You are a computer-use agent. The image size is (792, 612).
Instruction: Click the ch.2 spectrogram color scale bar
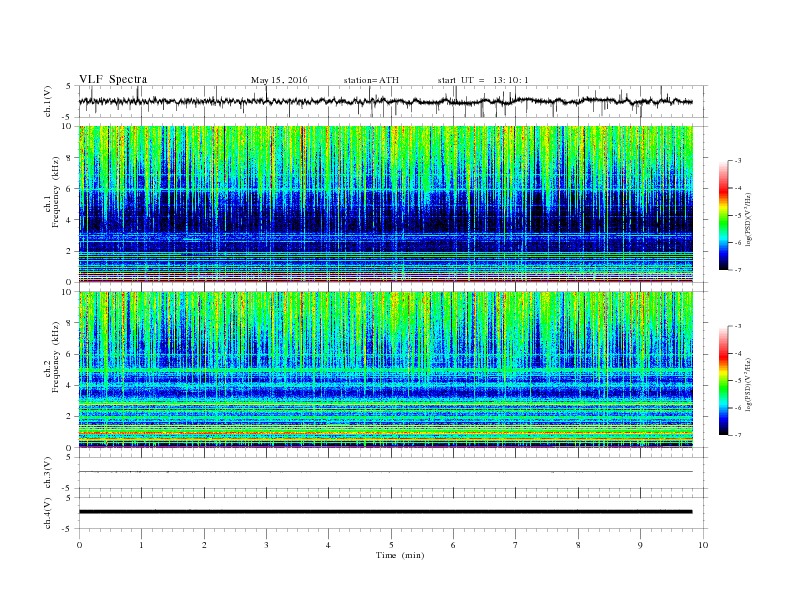click(724, 380)
